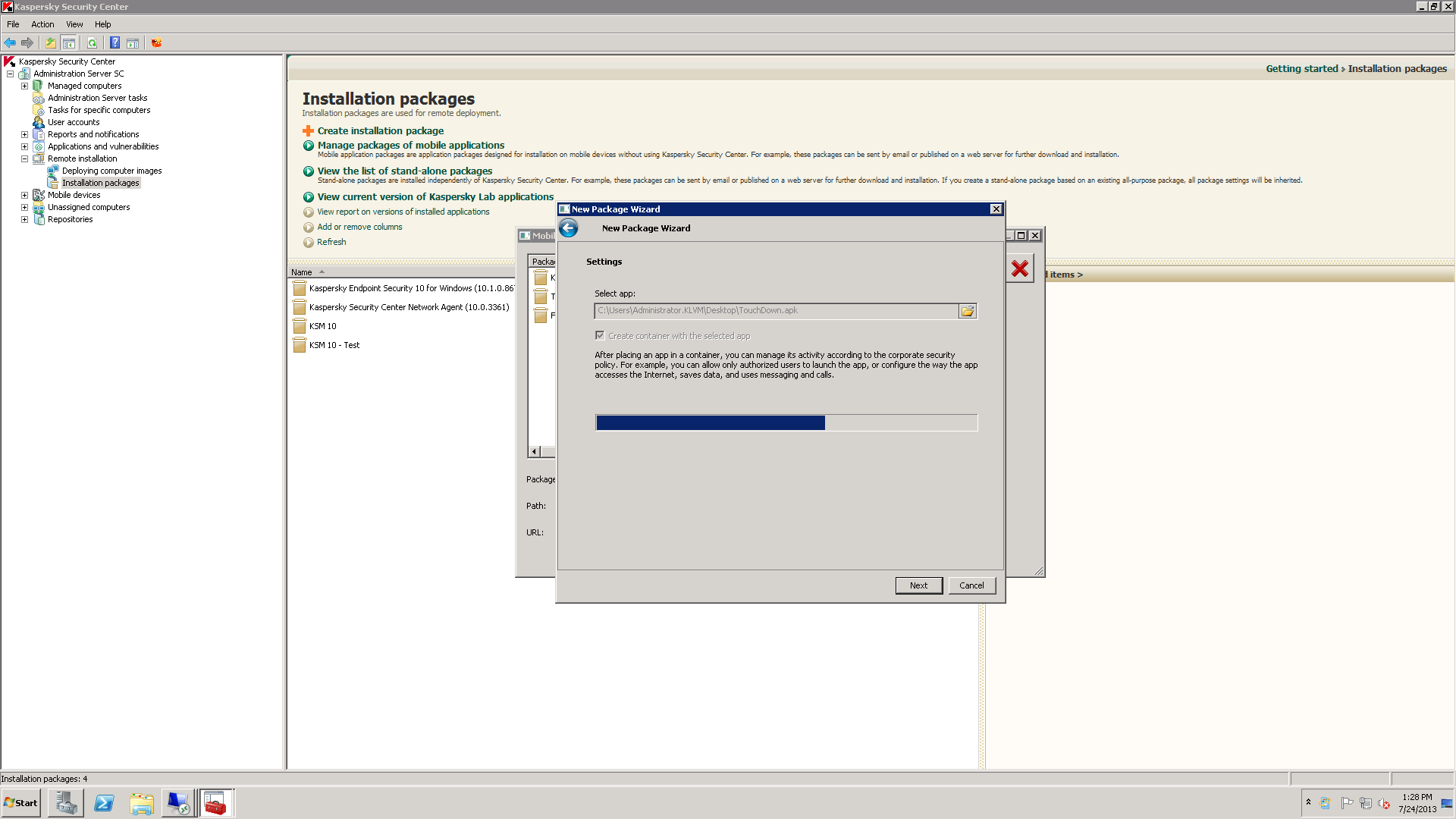This screenshot has height=819, width=1456.
Task: Click the left scroll arrow in Mobile packages list
Action: coord(534,452)
